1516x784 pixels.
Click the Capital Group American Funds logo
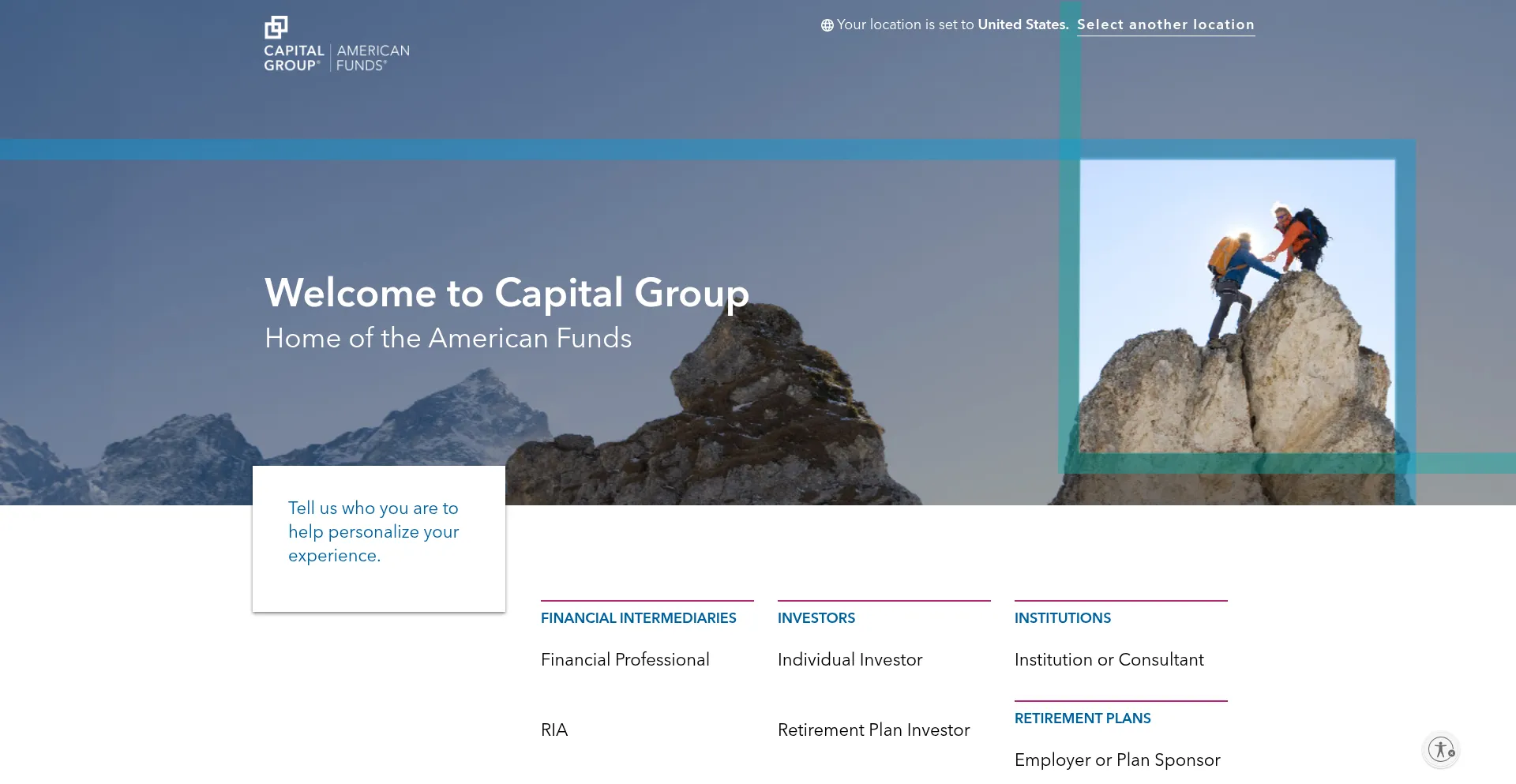[336, 44]
